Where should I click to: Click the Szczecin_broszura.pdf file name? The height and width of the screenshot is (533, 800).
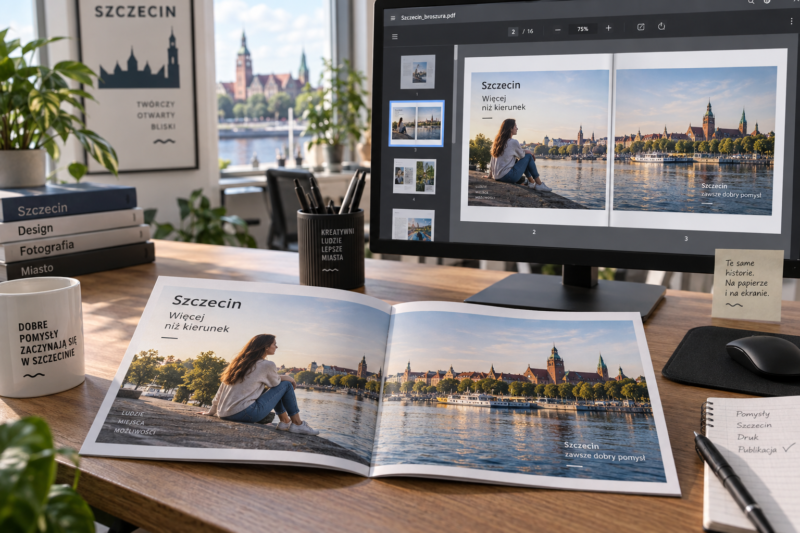[428, 17]
